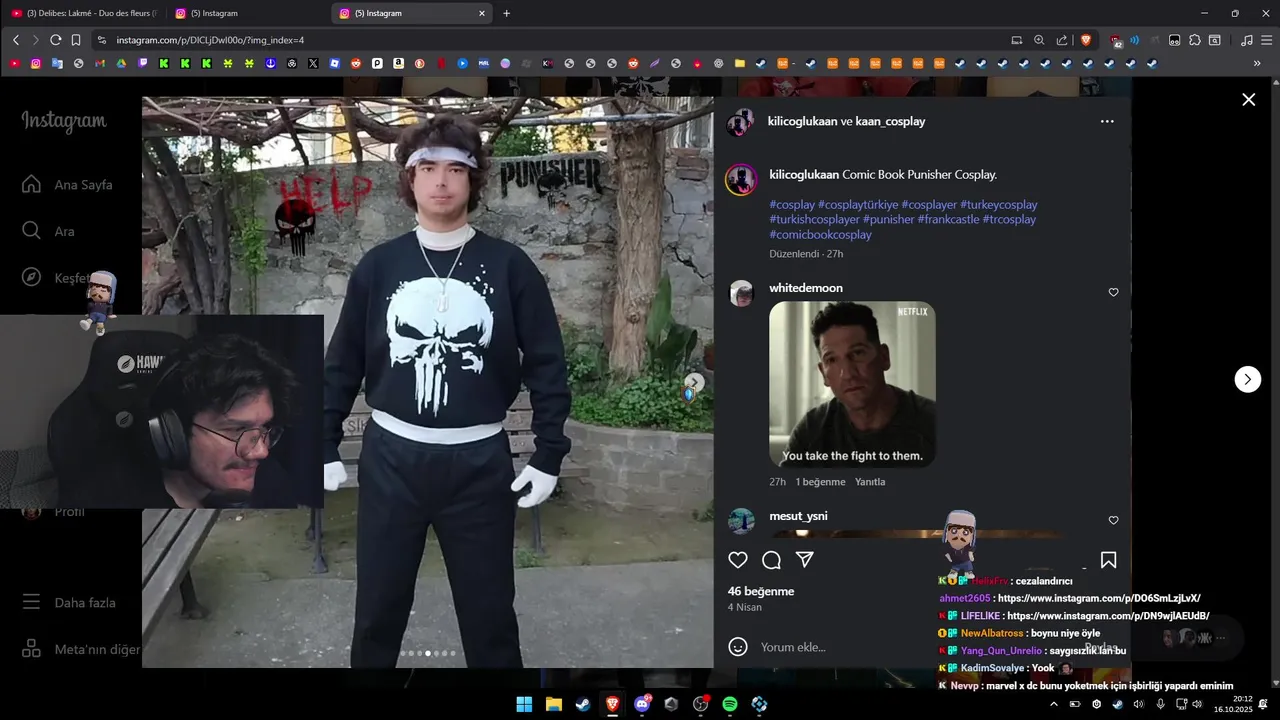Open comments using the speech bubble icon
Screen dimensions: 1280x720
click(771, 560)
